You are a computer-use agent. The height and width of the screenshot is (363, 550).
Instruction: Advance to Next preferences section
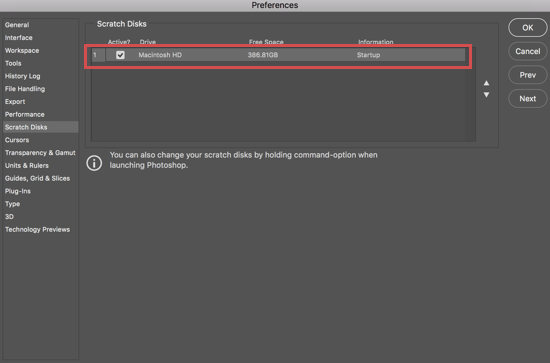coord(527,99)
